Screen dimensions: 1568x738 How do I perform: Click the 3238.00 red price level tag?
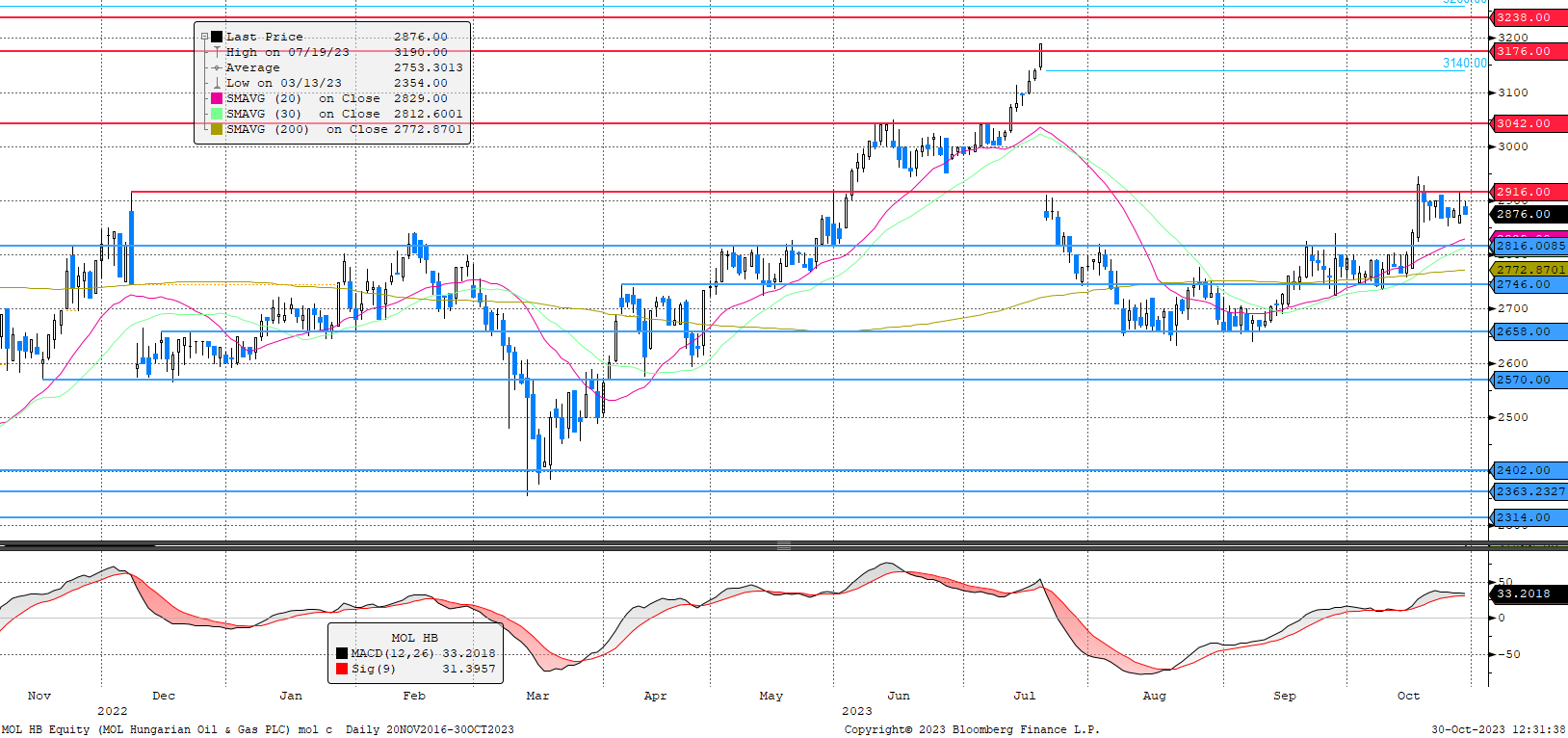coord(1528,17)
